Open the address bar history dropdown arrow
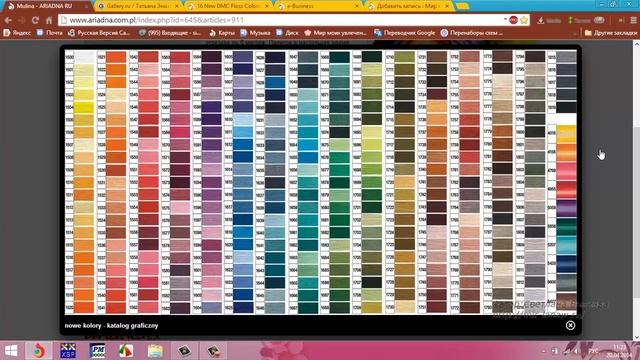The width and height of the screenshot is (640, 360). pos(505,20)
